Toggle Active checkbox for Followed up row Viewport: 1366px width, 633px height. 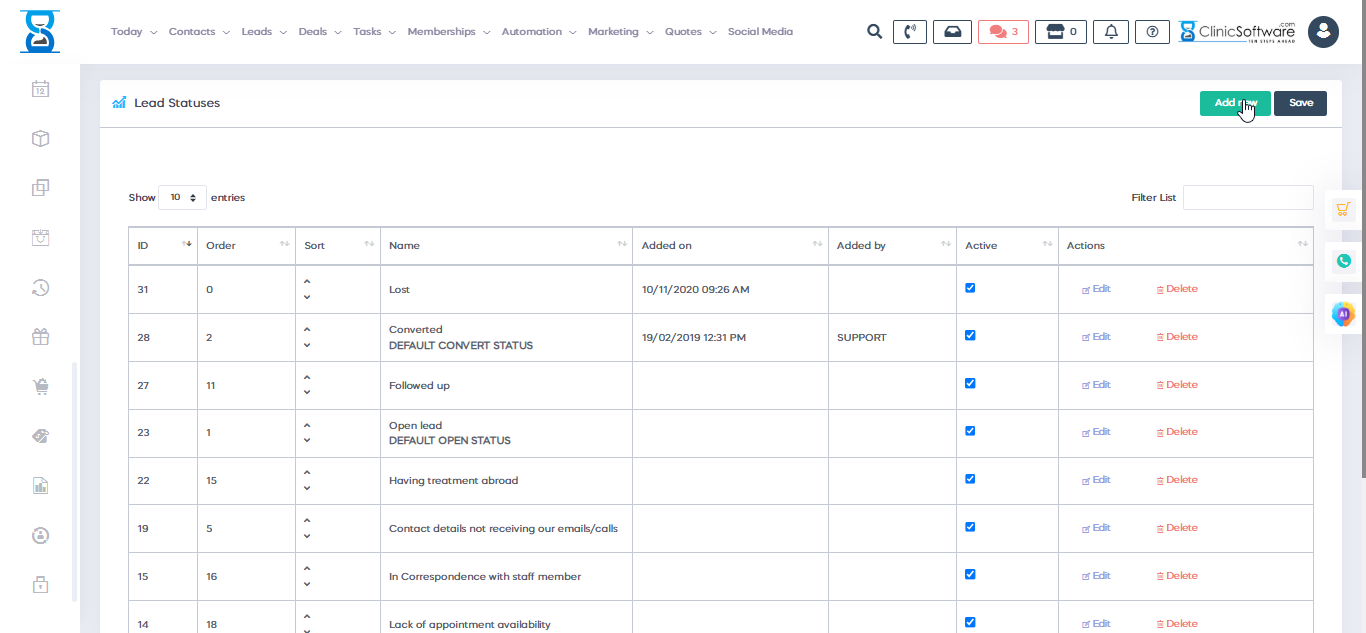(x=970, y=384)
